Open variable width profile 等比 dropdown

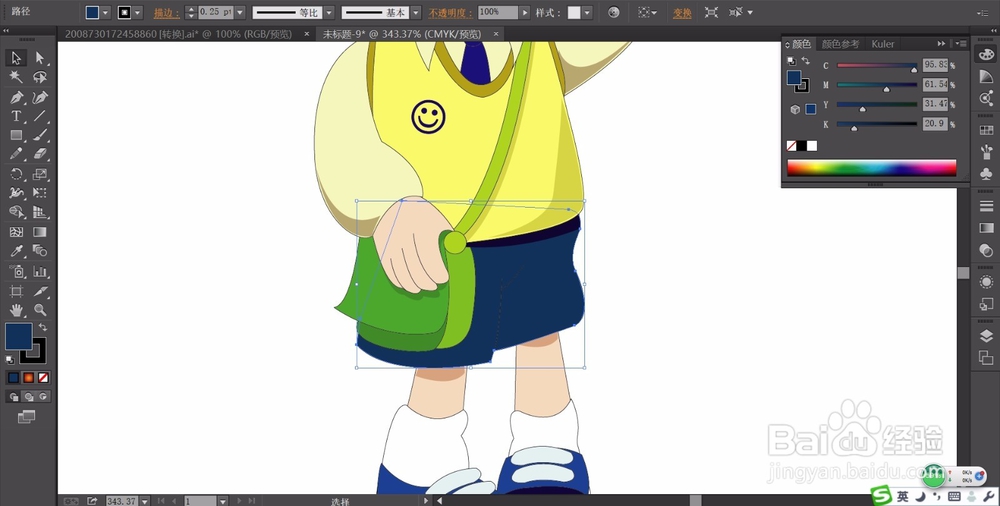pos(329,13)
